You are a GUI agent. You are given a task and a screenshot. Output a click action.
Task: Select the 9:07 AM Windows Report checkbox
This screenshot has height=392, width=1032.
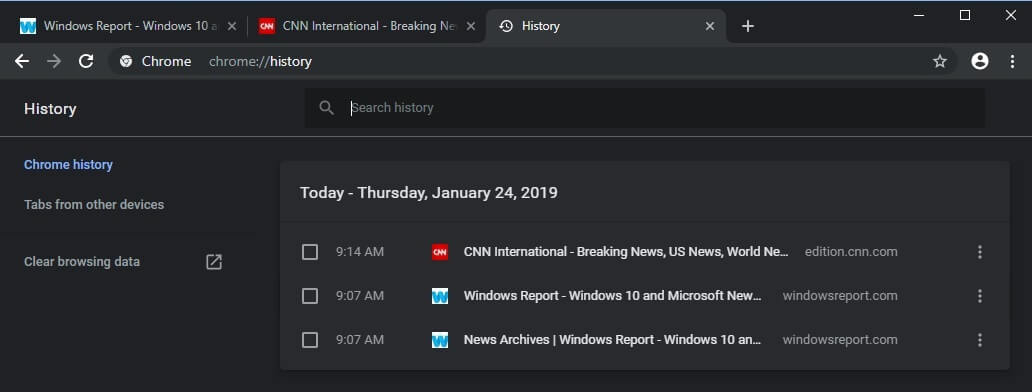[310, 296]
